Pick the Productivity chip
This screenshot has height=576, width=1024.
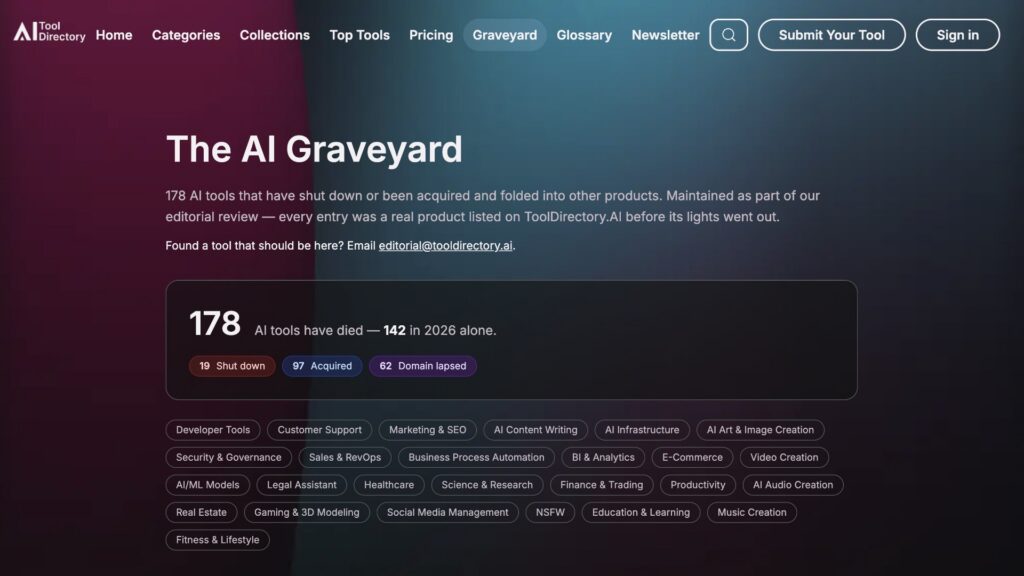(698, 485)
